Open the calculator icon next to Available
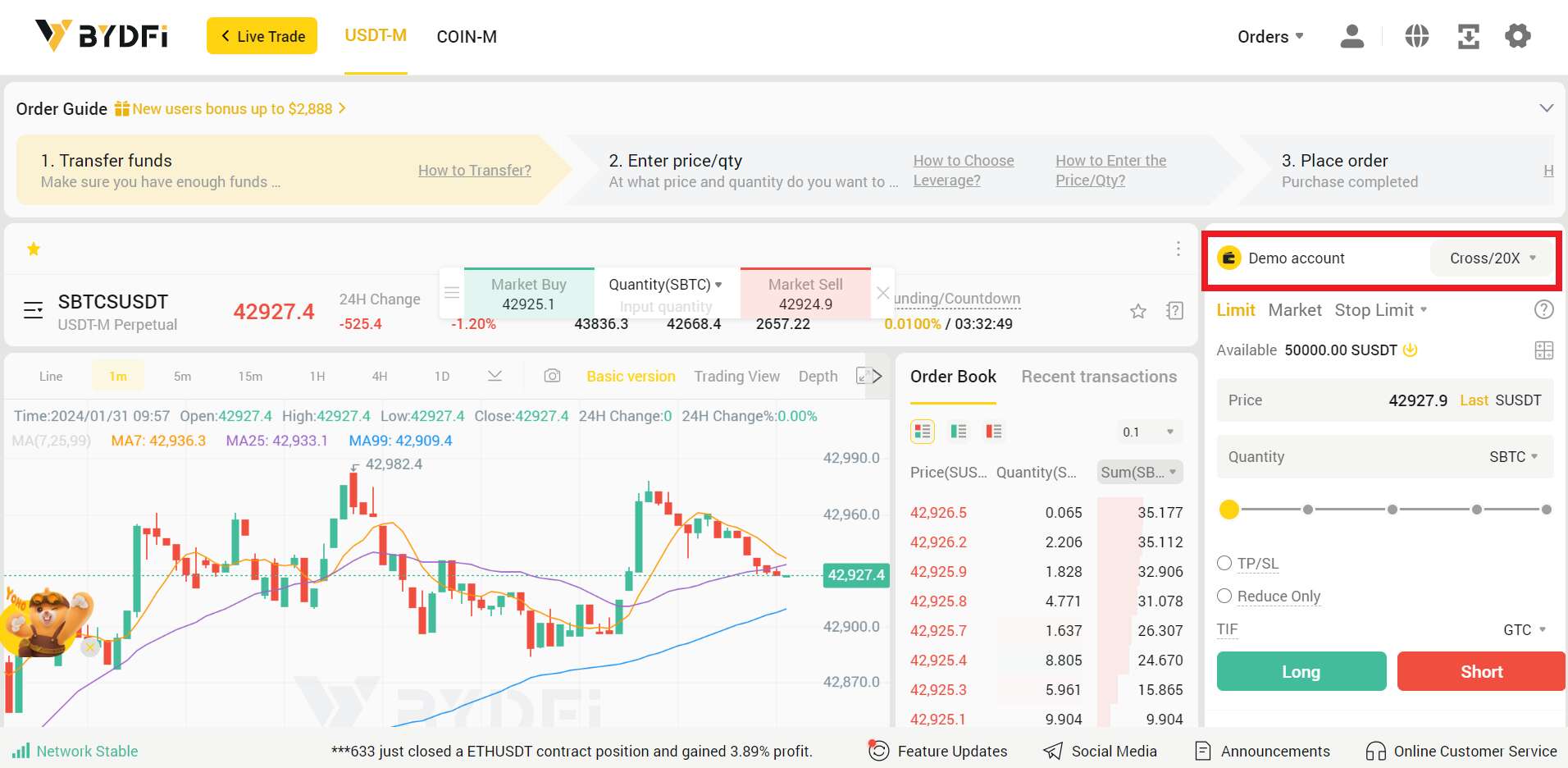This screenshot has height=768, width=1568. [x=1543, y=350]
